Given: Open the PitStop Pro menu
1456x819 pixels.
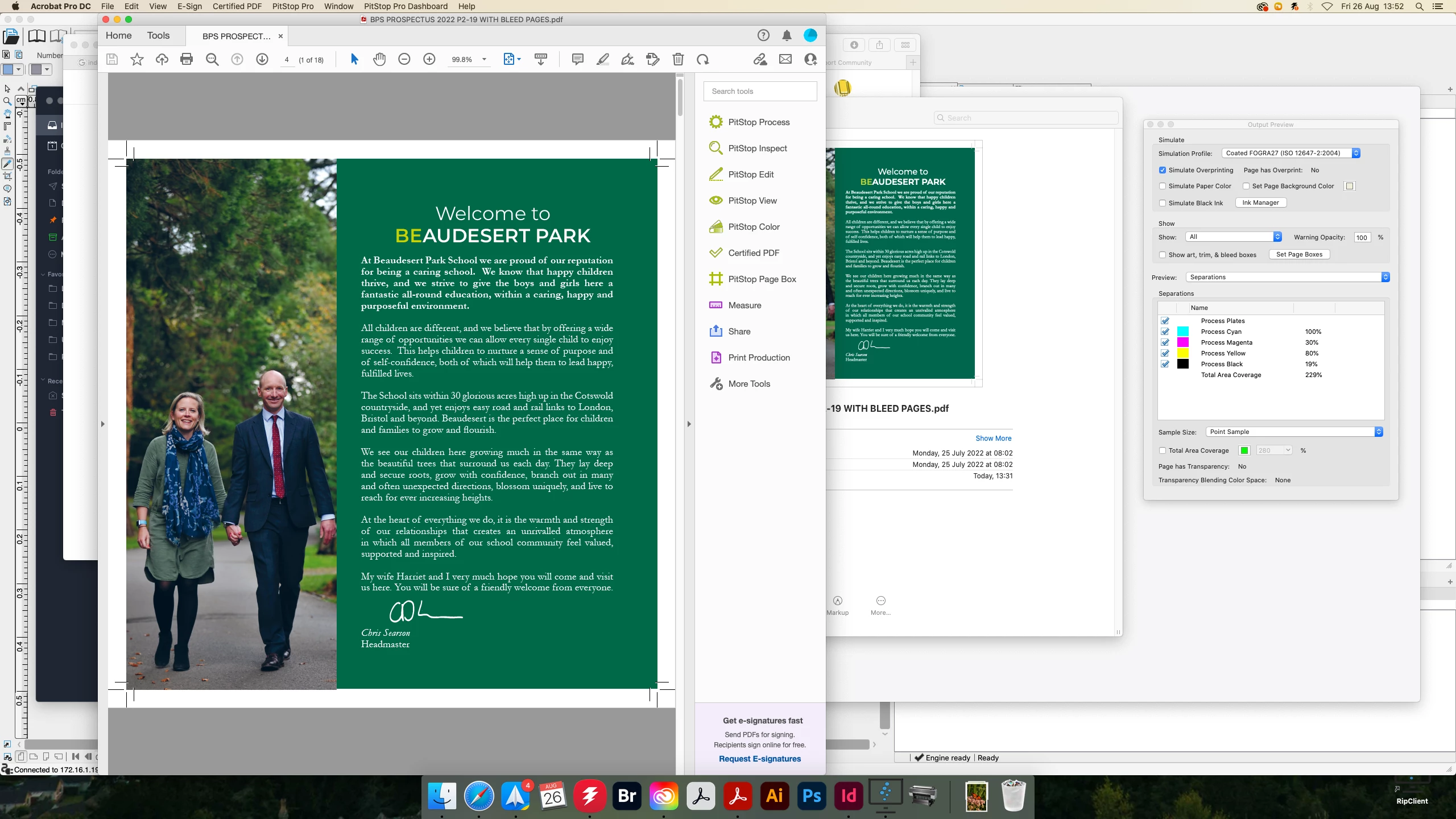Looking at the screenshot, I should 292,6.
